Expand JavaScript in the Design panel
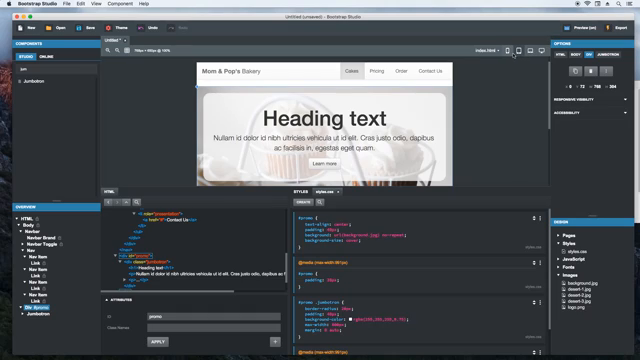Viewport: 640px width, 360px height. coord(558,259)
